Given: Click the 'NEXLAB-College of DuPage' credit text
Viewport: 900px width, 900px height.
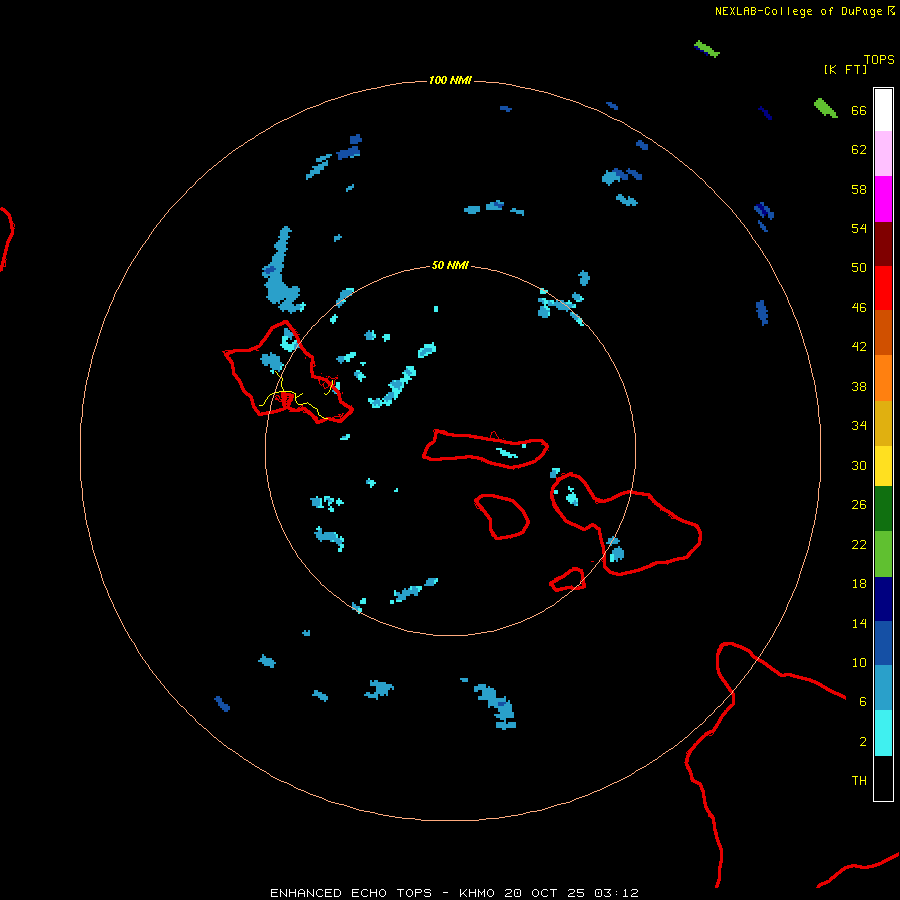Looking at the screenshot, I should (x=798, y=11).
